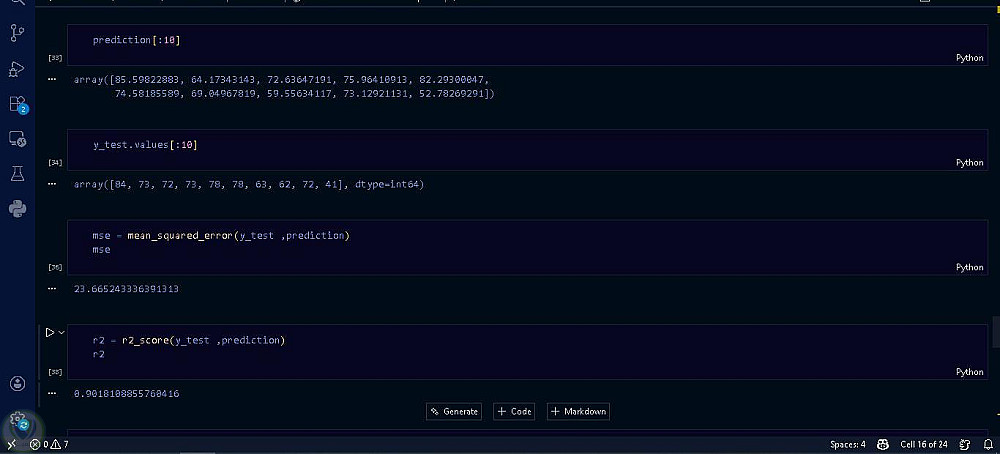
Task: Place cursor in the mean_squared_error code line
Action: [x=221, y=236]
